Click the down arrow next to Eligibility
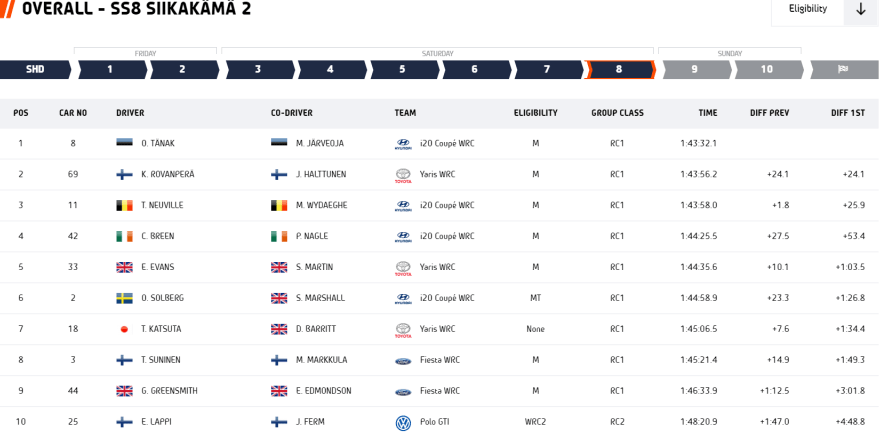 pos(861,9)
